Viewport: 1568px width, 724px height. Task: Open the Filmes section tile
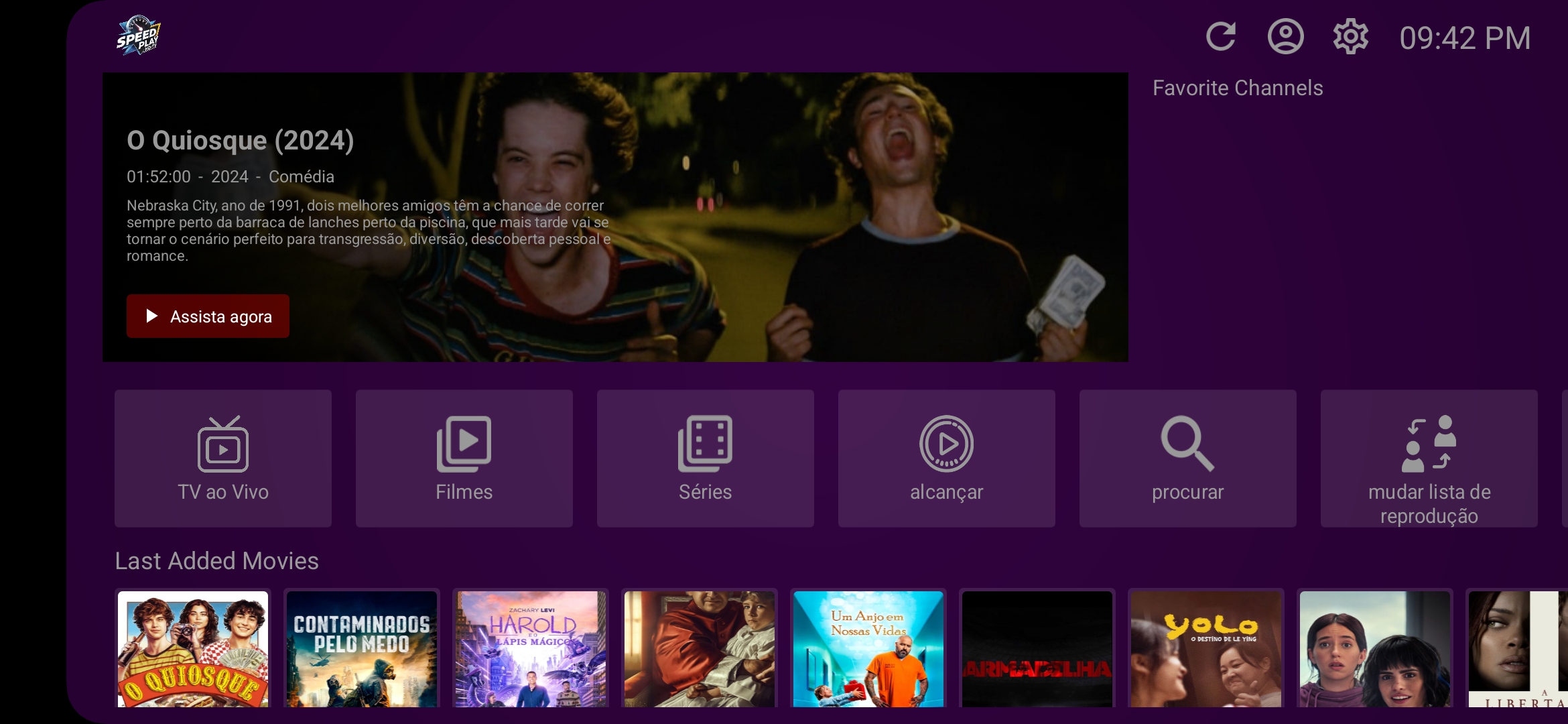pyautogui.click(x=464, y=459)
